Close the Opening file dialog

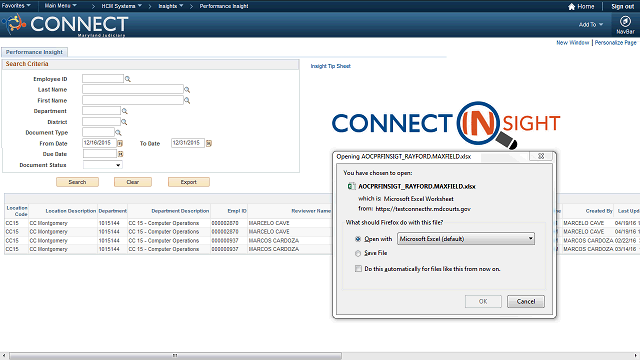541,156
